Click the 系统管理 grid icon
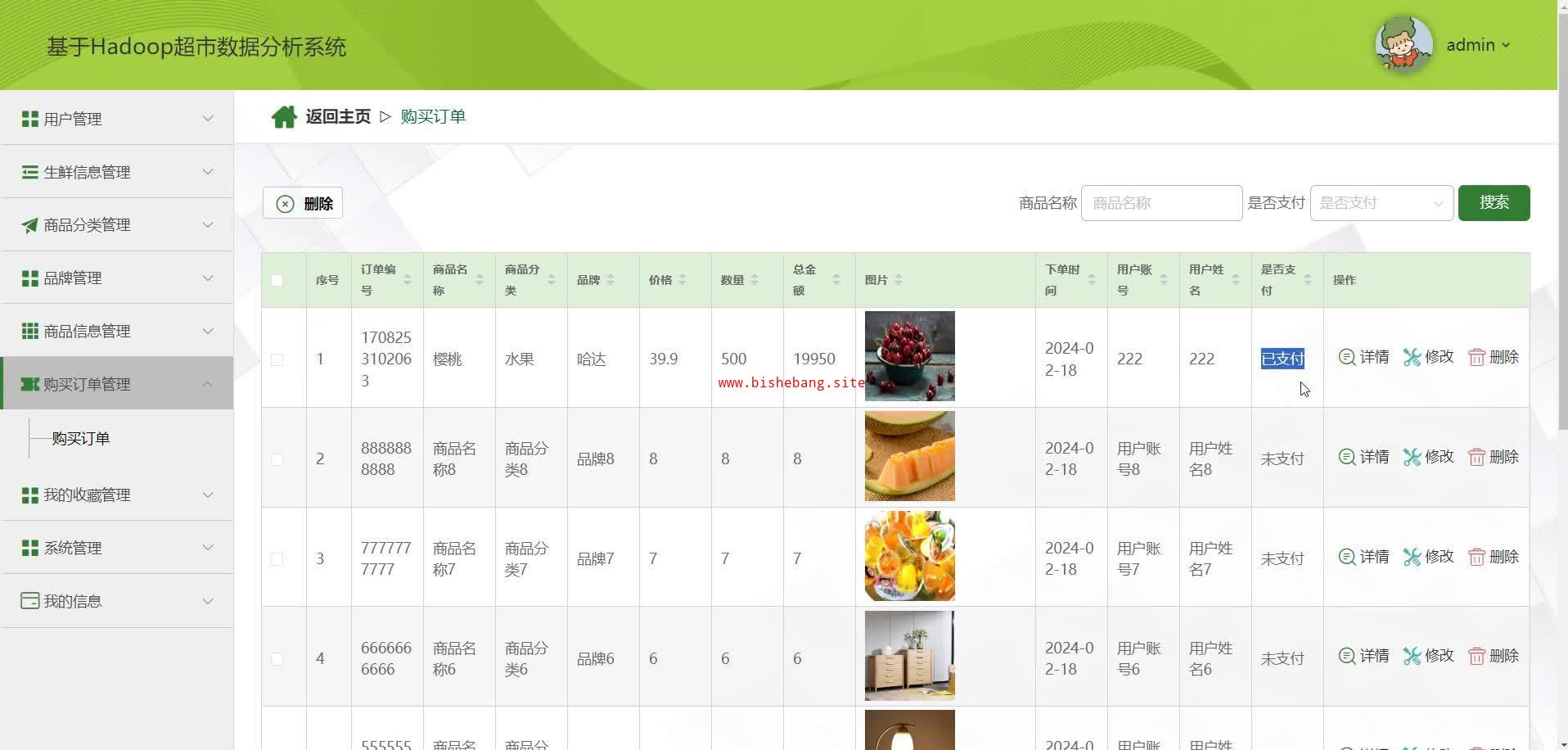1568x750 pixels. (x=29, y=548)
